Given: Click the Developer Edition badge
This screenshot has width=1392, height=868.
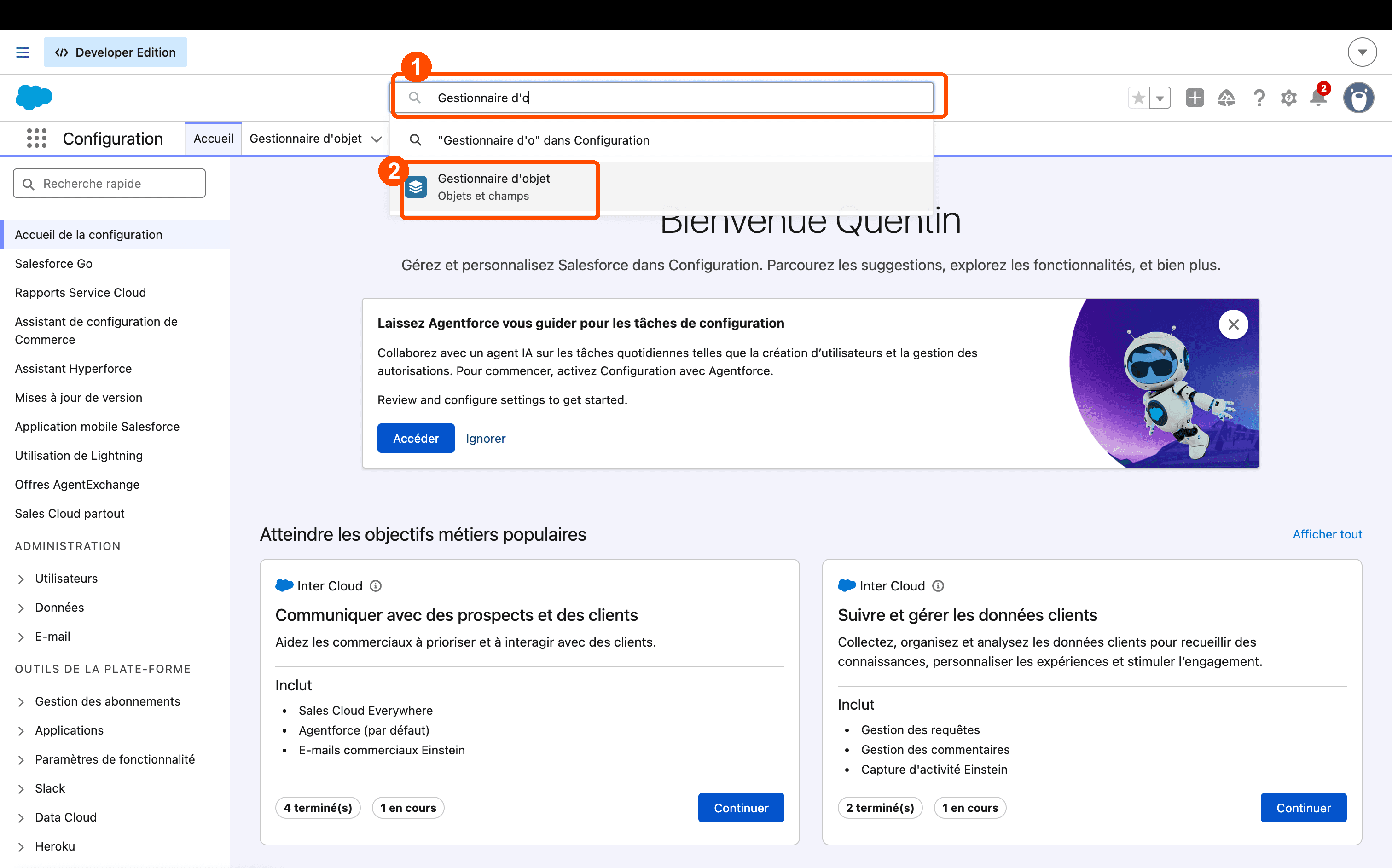Looking at the screenshot, I should 116,52.
